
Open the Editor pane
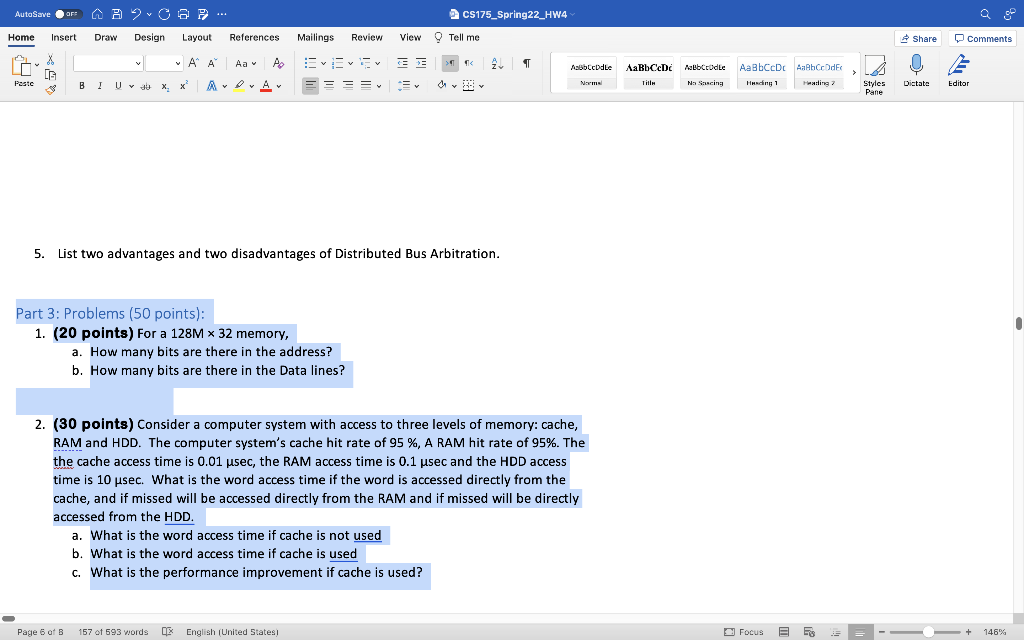[x=958, y=71]
